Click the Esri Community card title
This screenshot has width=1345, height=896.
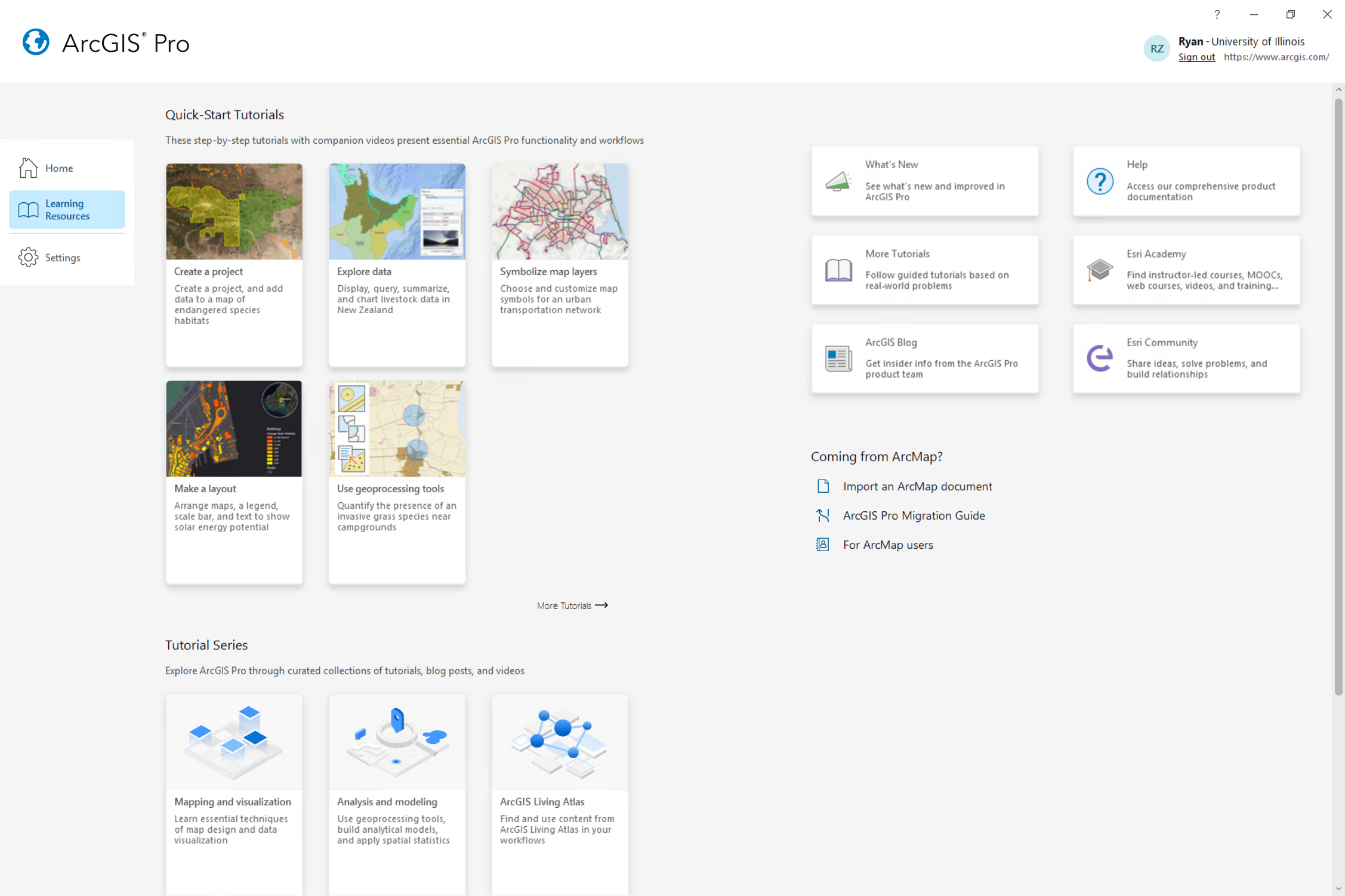click(1162, 342)
